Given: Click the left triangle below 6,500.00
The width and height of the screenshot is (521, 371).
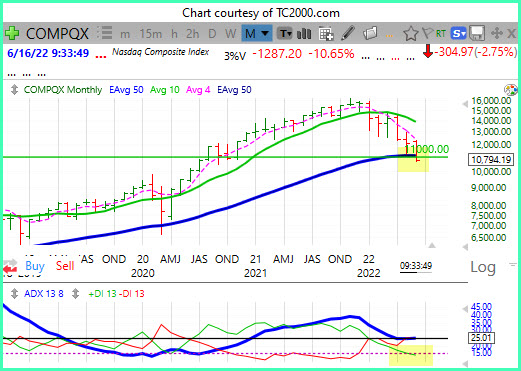Looking at the screenshot, I should tap(465, 247).
